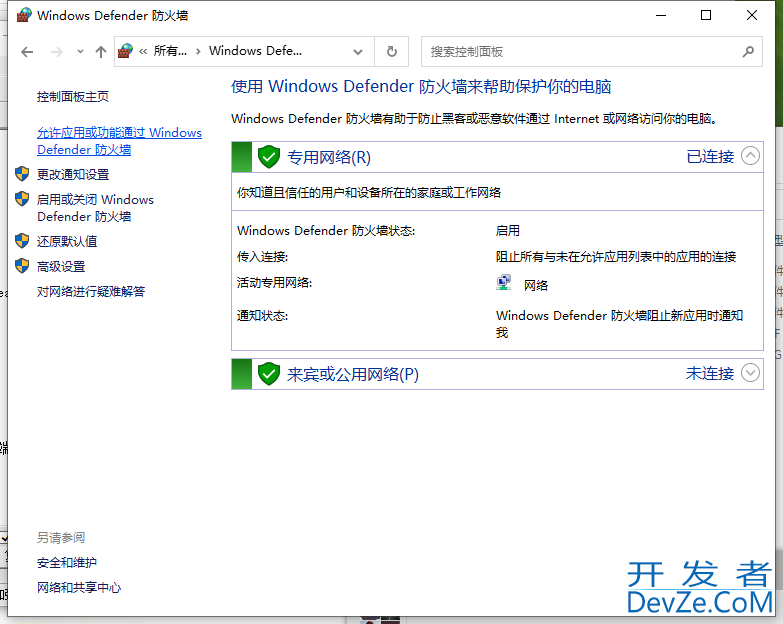The image size is (783, 624).
Task: Click shield icon beside 还原默认值
Action: 22,241
